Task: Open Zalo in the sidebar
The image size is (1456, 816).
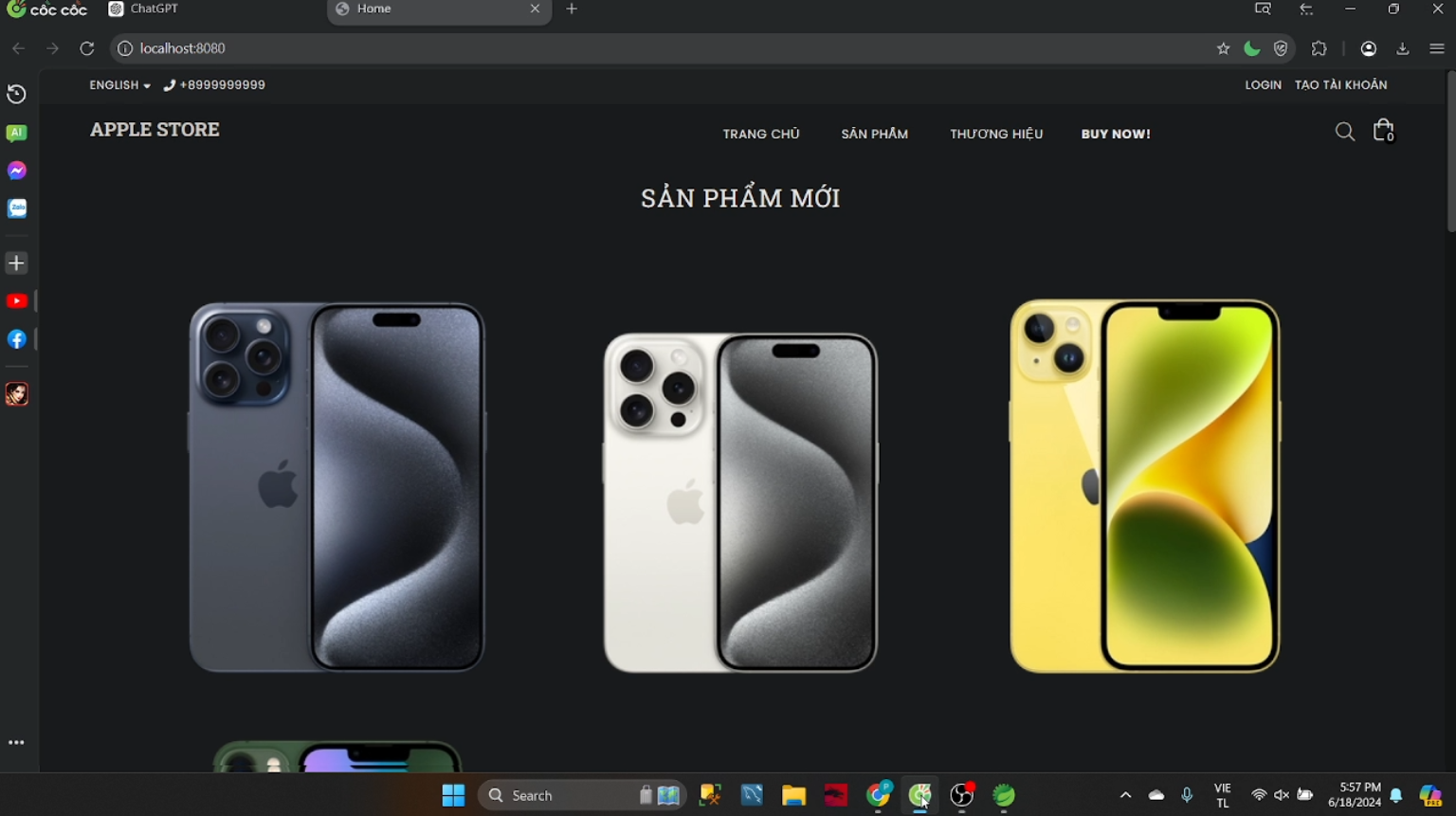Action: (17, 209)
